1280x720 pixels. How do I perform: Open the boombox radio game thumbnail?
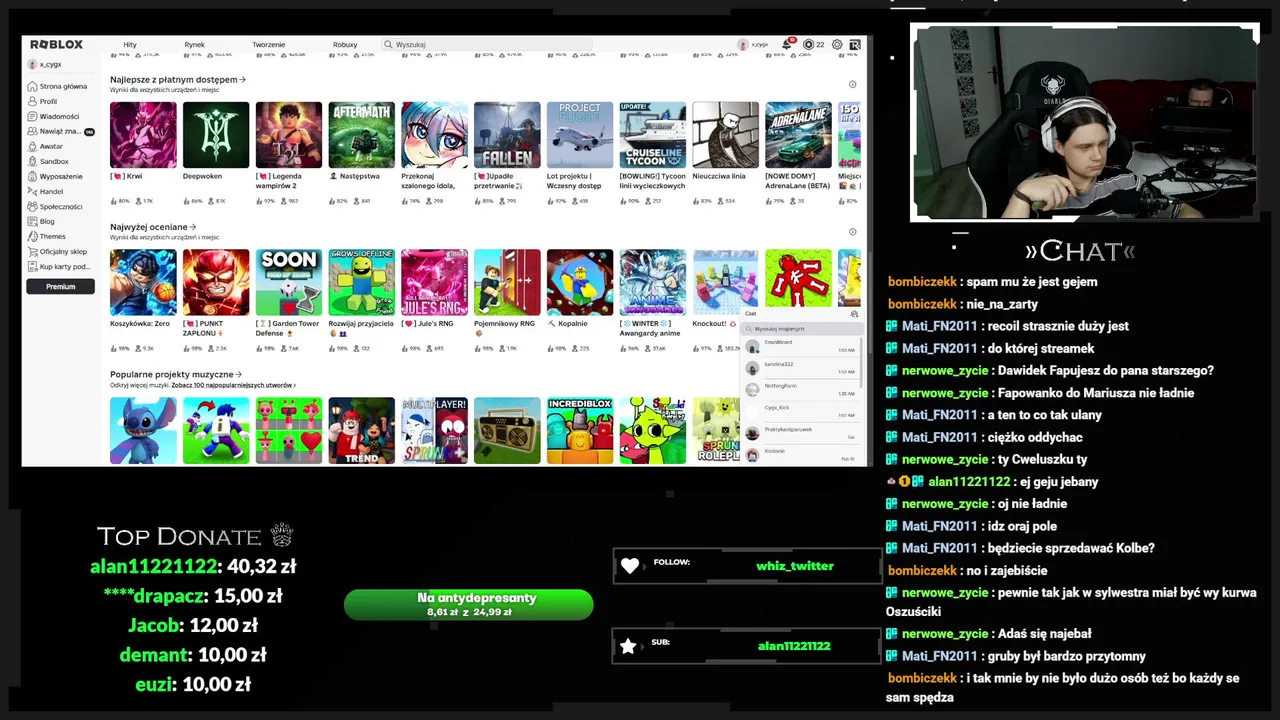pyautogui.click(x=507, y=431)
